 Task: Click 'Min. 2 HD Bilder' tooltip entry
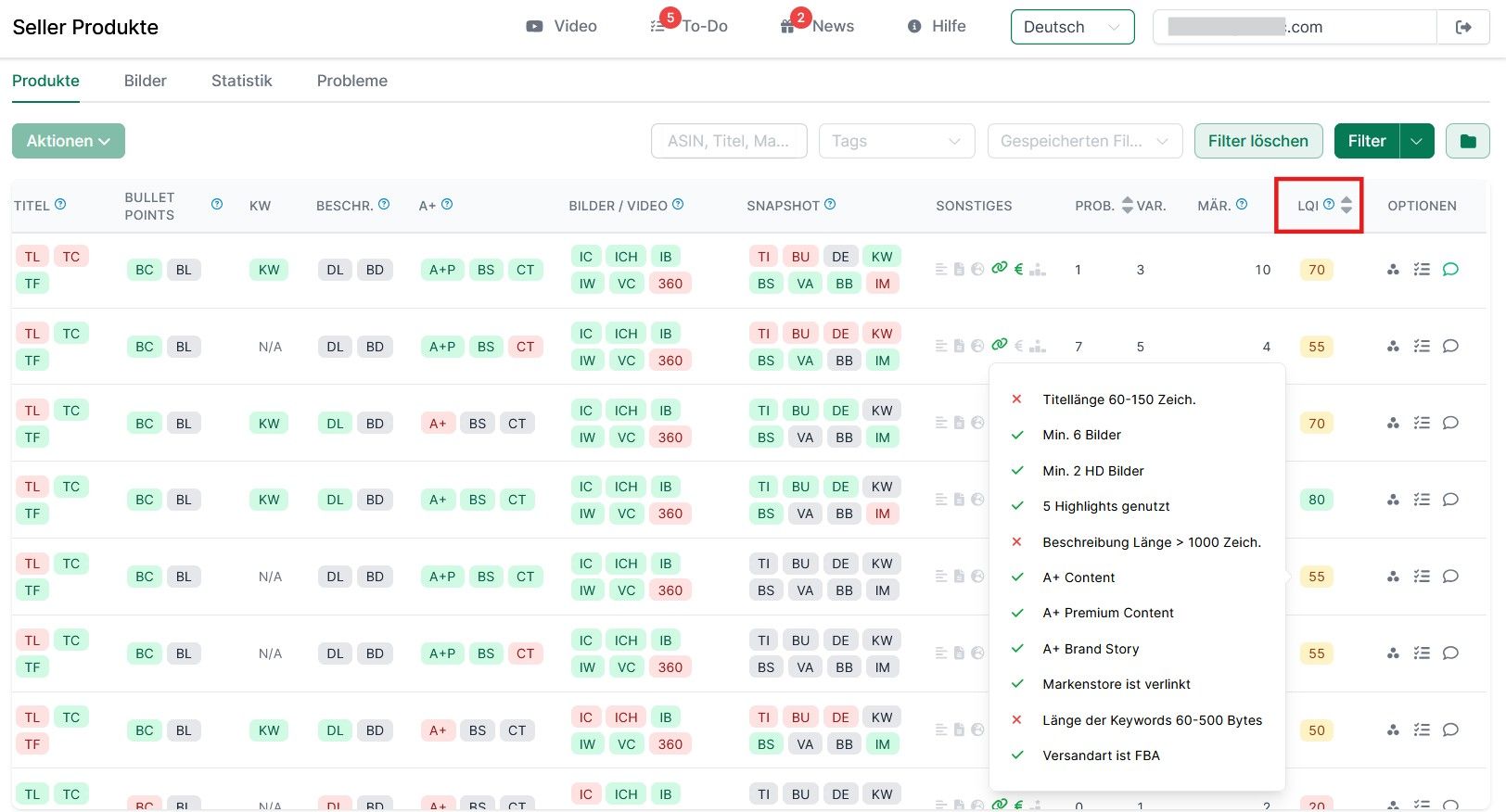point(1093,471)
